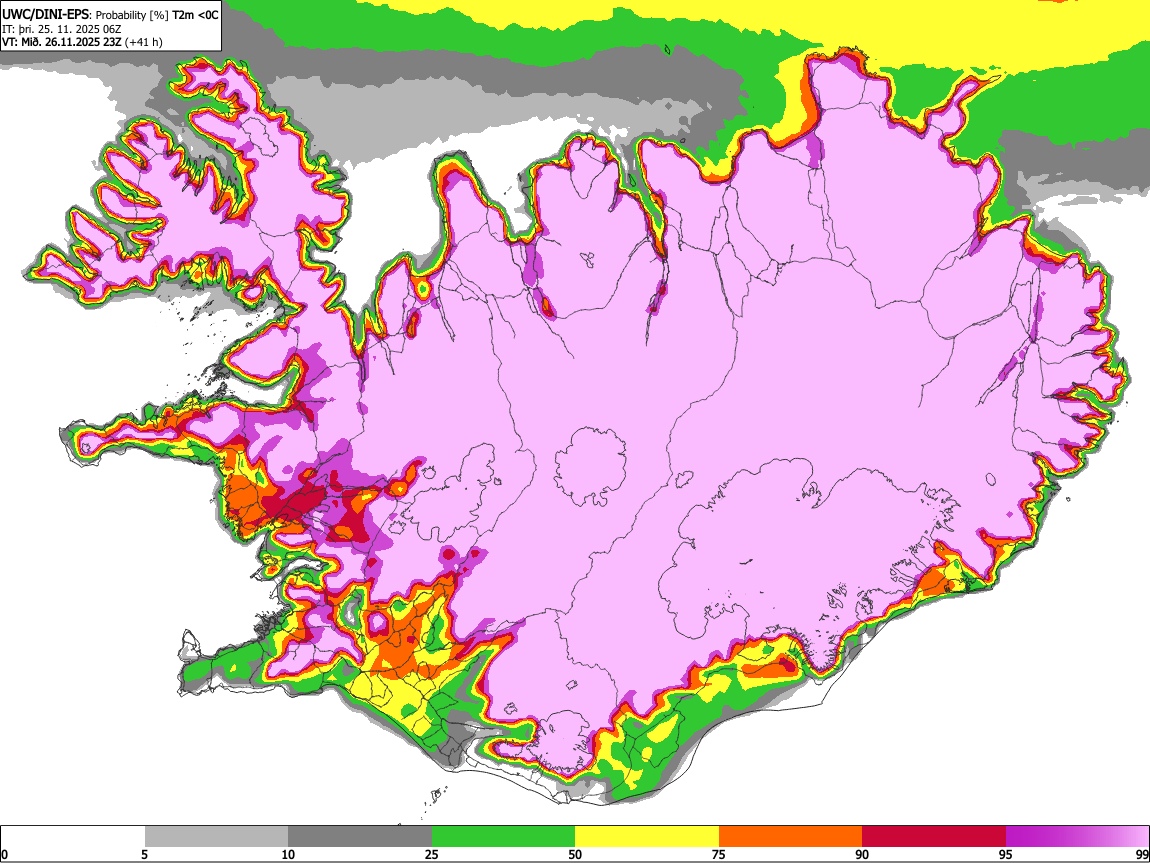This screenshot has height=863, width=1150.
Task: Click the 'UWC/DINI-EPS' title text
Action: tap(45, 15)
